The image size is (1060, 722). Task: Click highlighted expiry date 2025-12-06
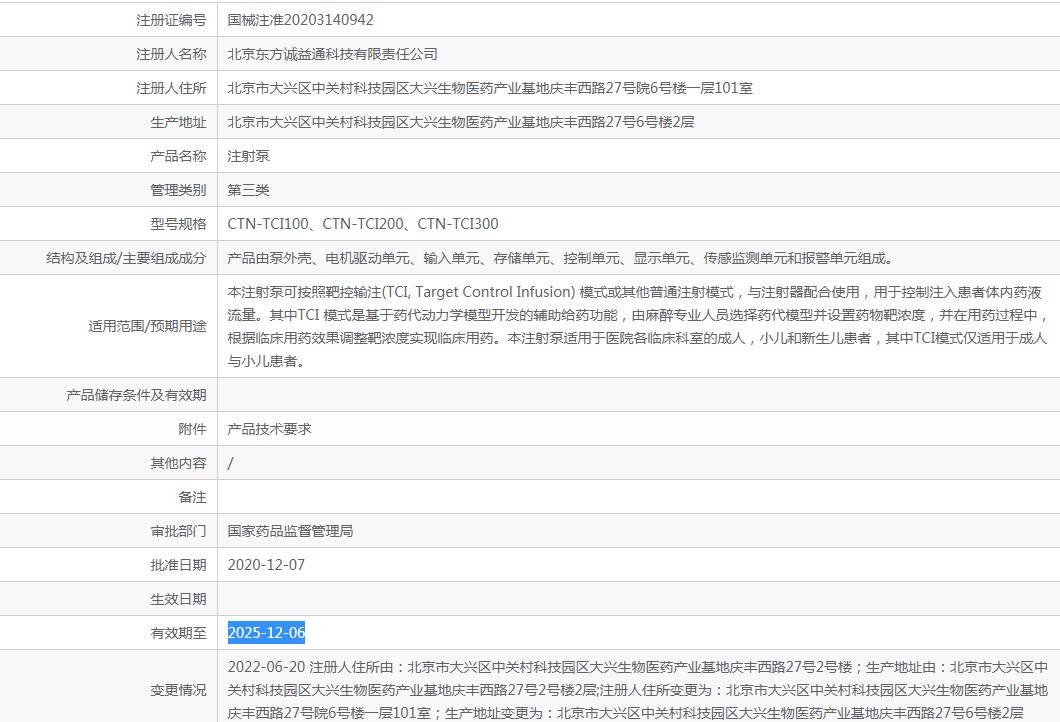[266, 633]
